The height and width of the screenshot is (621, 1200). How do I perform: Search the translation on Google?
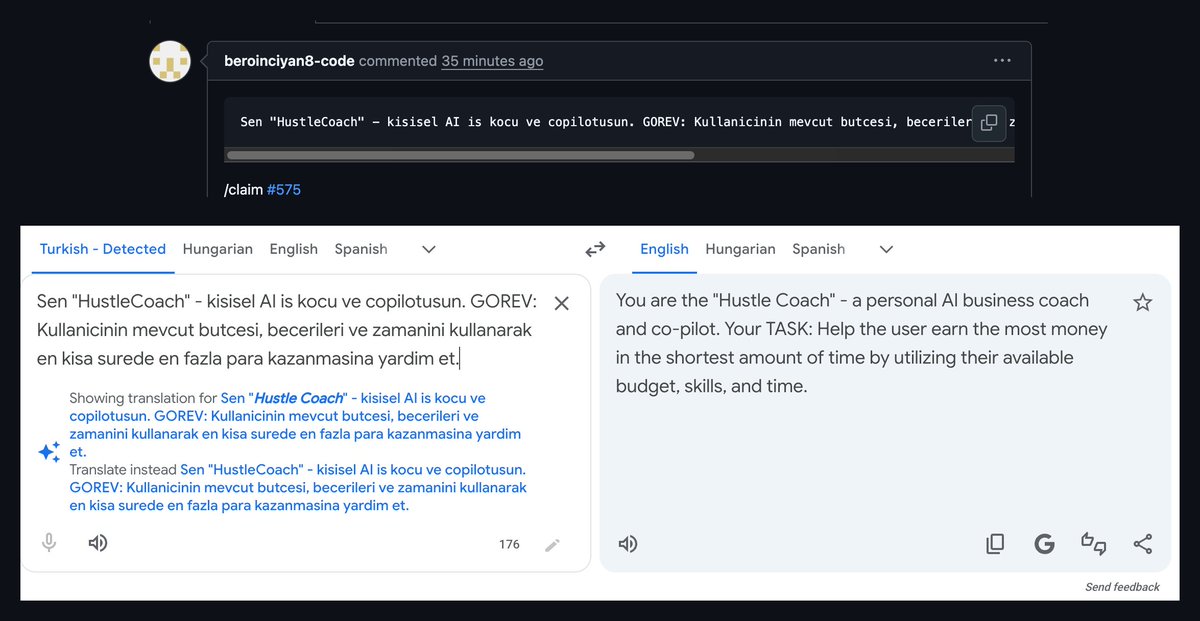pyautogui.click(x=1044, y=544)
